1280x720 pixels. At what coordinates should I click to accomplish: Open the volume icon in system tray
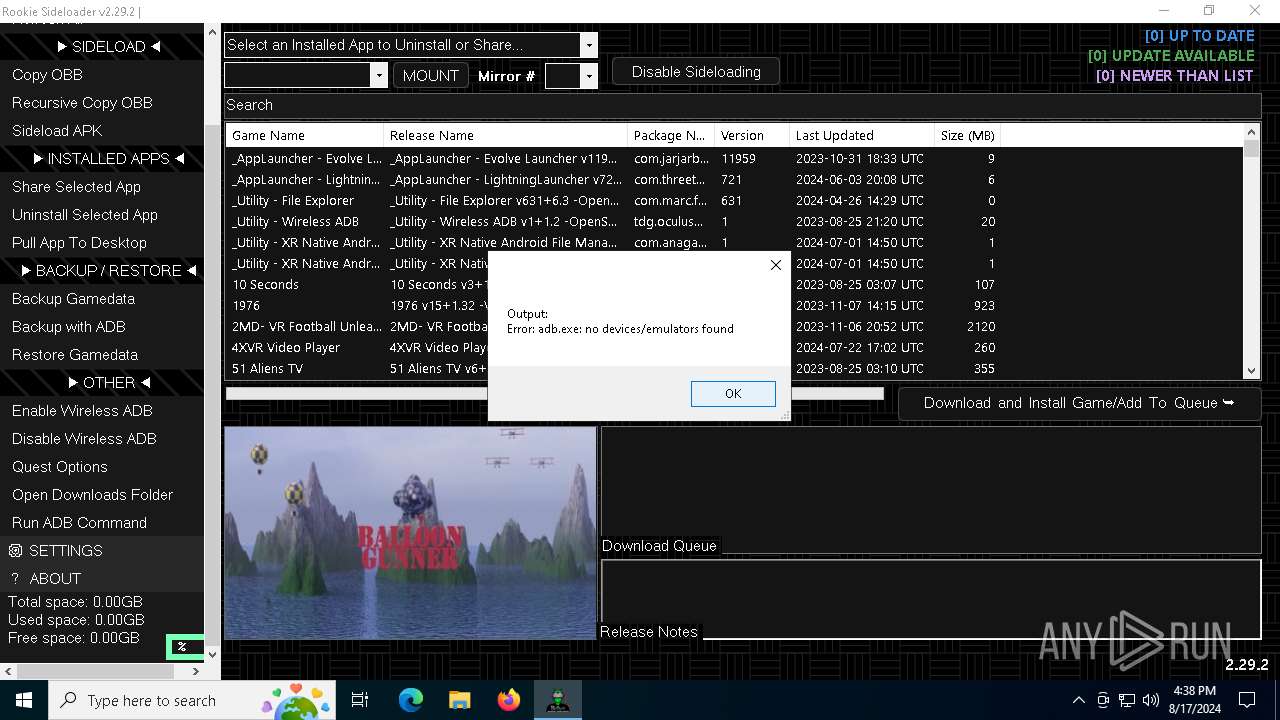[x=1151, y=700]
